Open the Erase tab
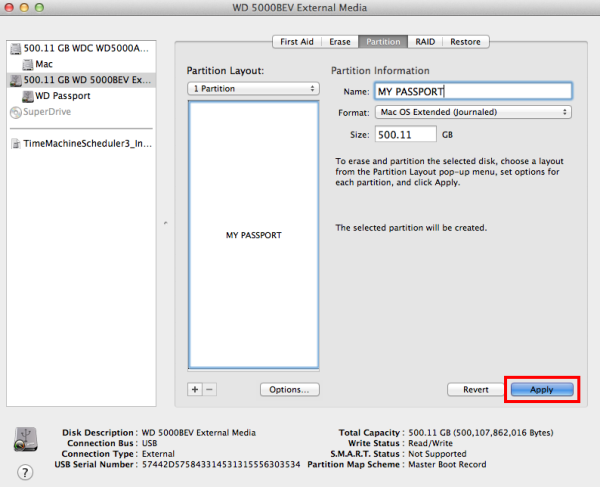The height and width of the screenshot is (487, 600). tap(340, 42)
